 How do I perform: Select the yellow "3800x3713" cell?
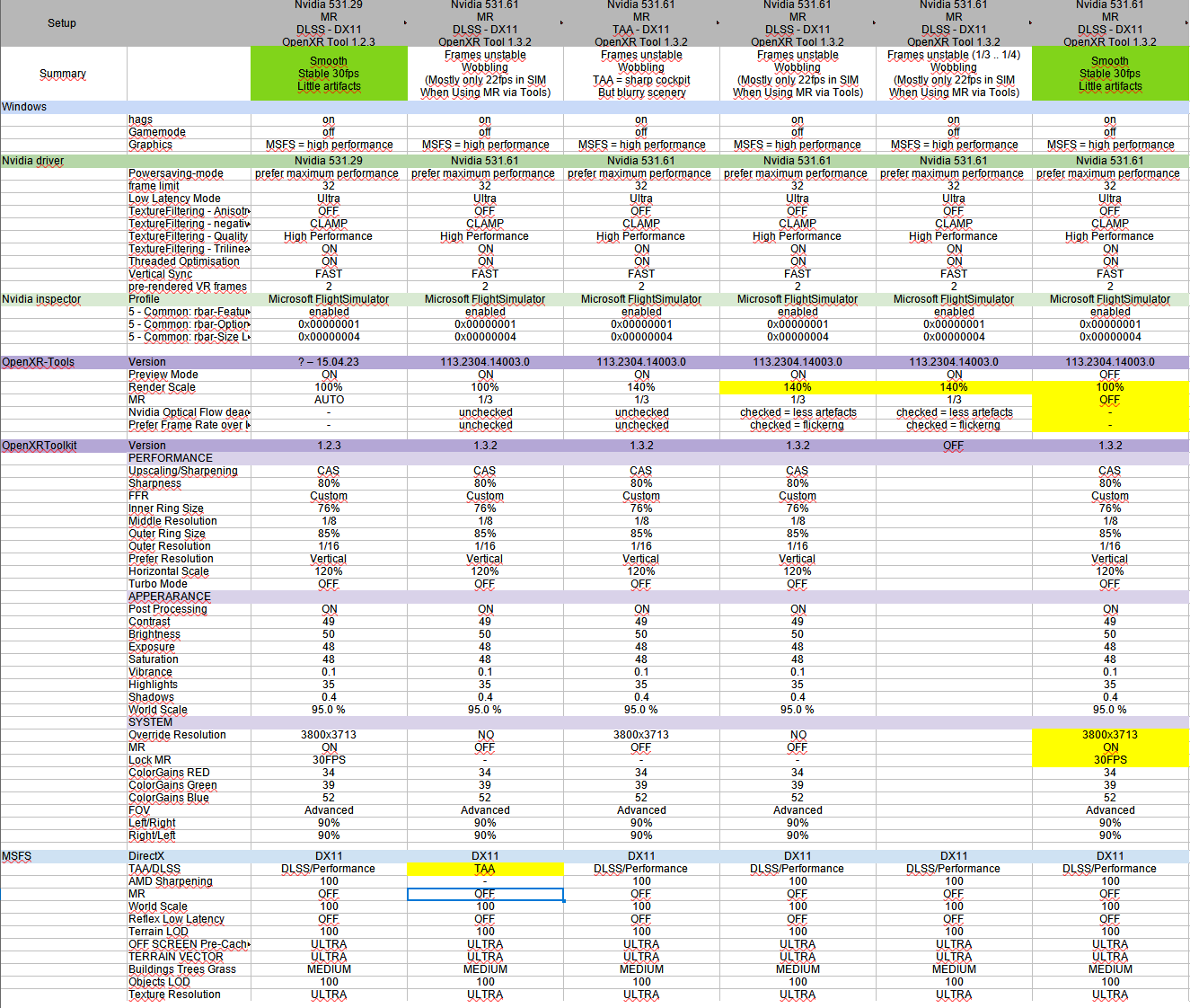click(1110, 735)
